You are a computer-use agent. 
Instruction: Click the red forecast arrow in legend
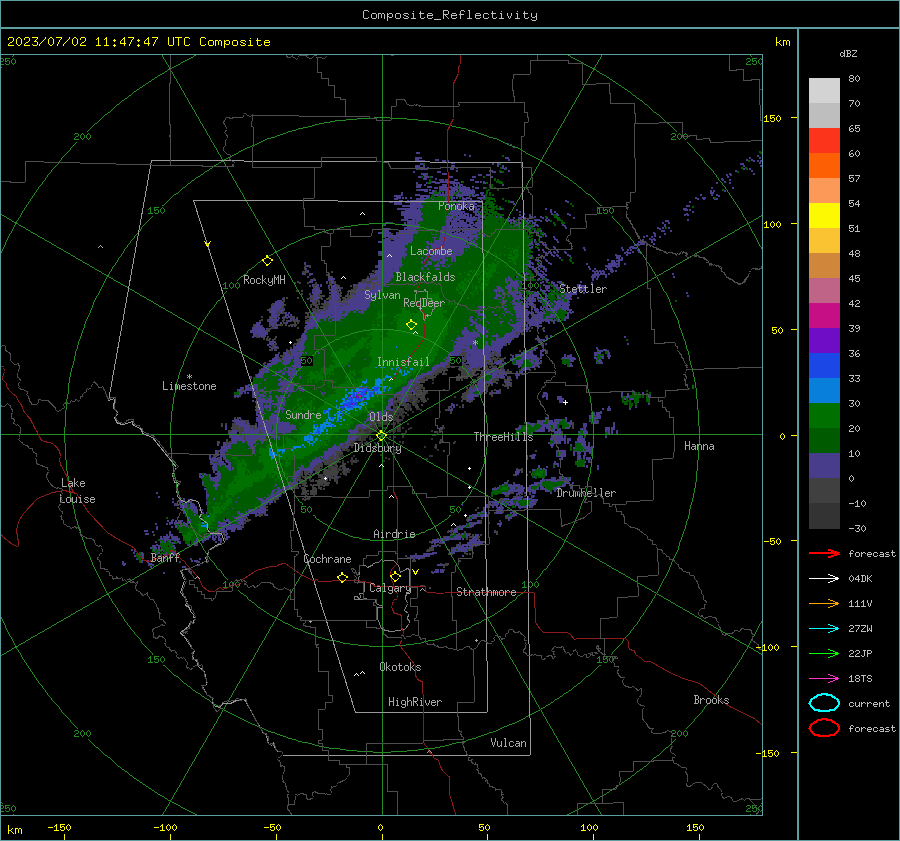pyautogui.click(x=824, y=553)
